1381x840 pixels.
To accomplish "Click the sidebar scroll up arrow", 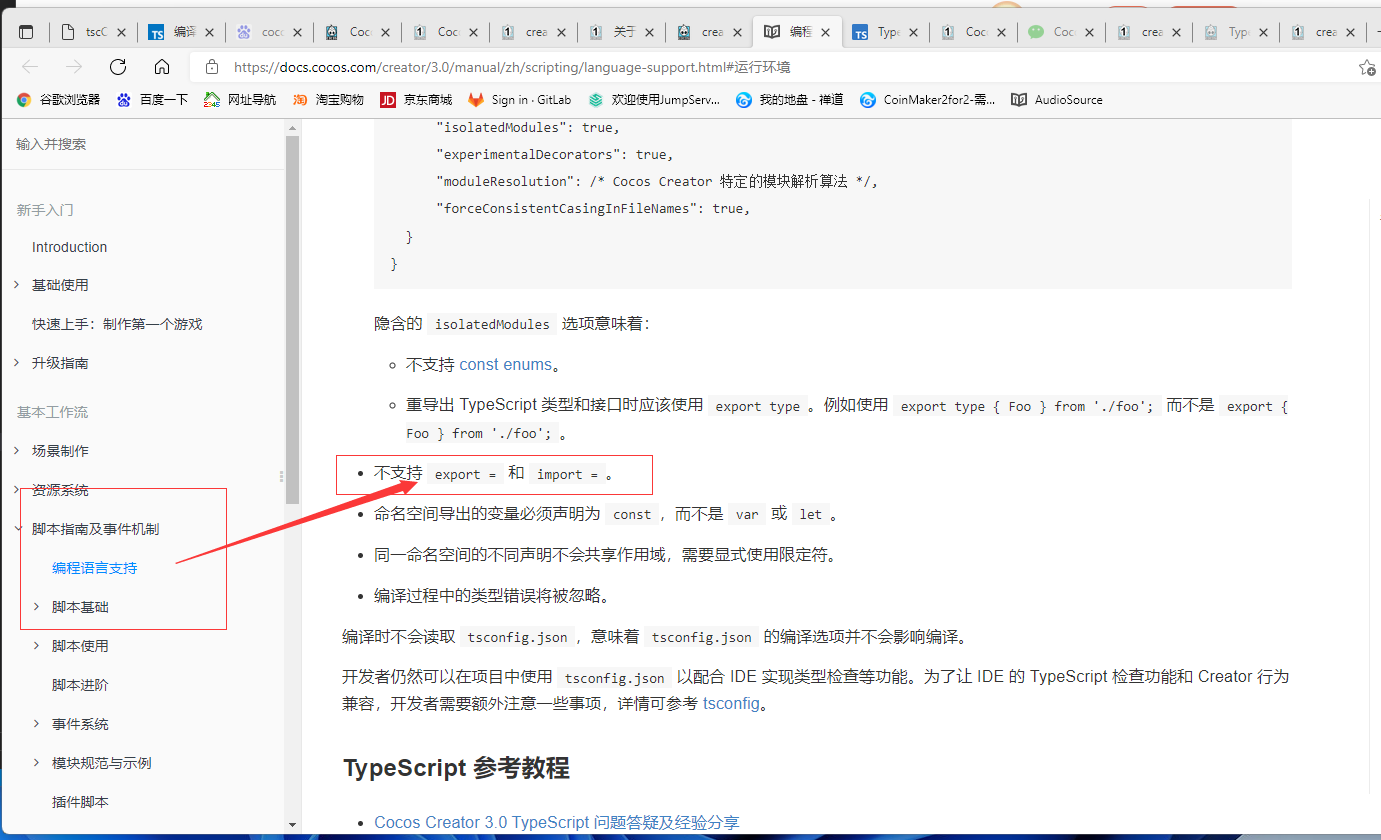I will [293, 128].
